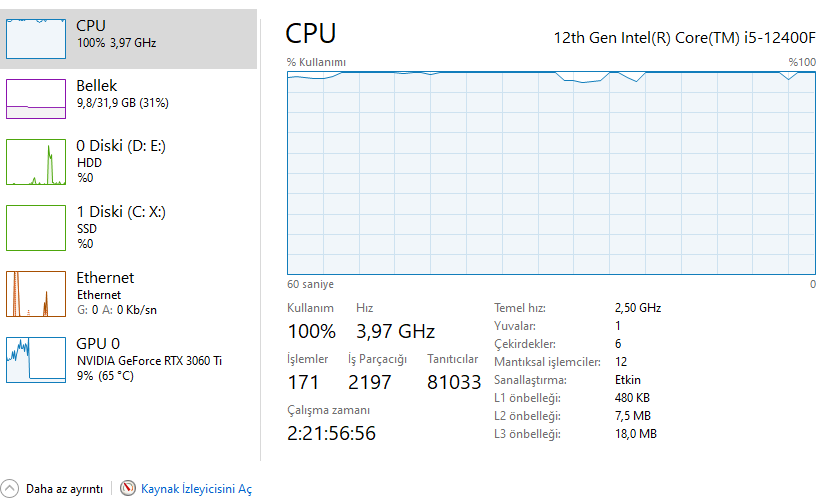
Task: Open the GPU 0 usage graph icon
Action: tap(36, 360)
